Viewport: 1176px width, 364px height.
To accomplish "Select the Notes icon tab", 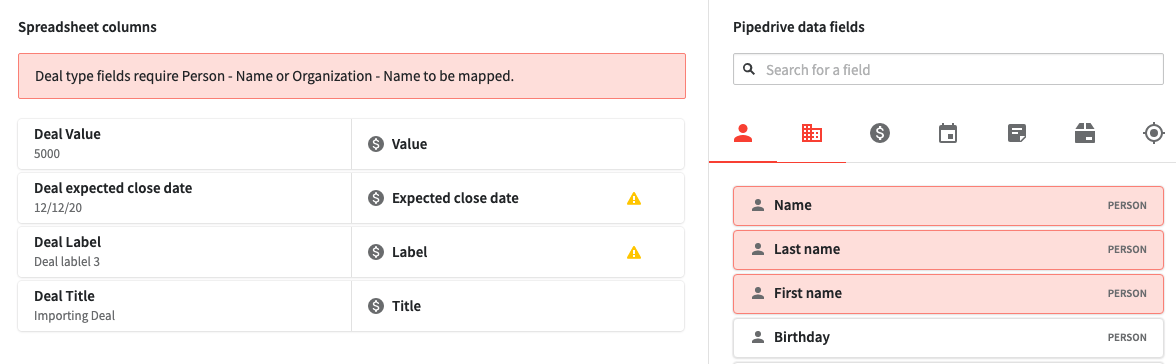I will pos(1017,134).
